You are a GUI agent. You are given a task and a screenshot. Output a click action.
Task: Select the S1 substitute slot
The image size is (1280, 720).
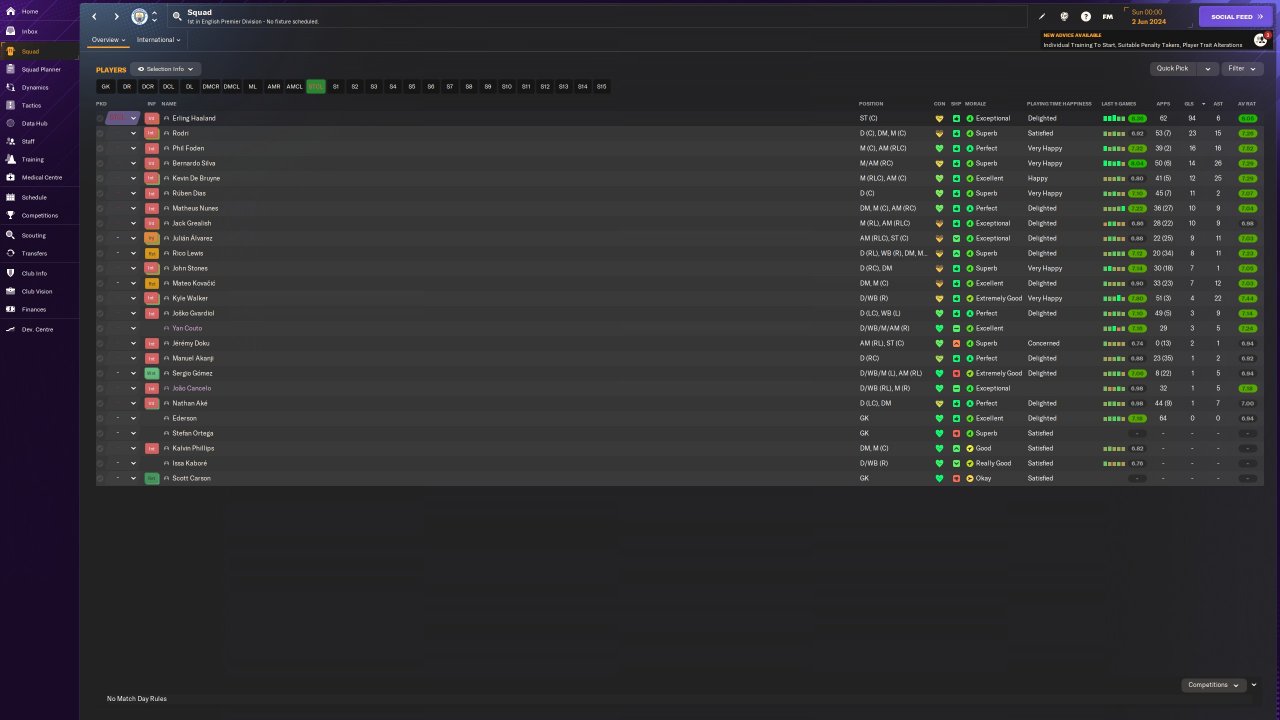[336, 87]
